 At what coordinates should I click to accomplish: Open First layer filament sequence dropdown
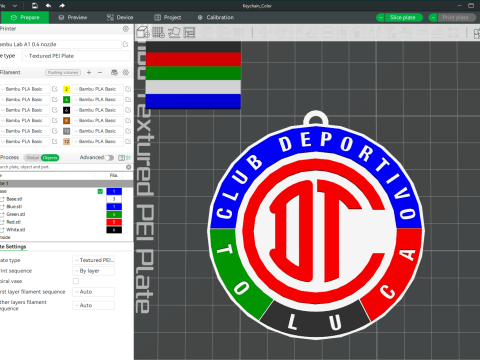[x=94, y=292]
